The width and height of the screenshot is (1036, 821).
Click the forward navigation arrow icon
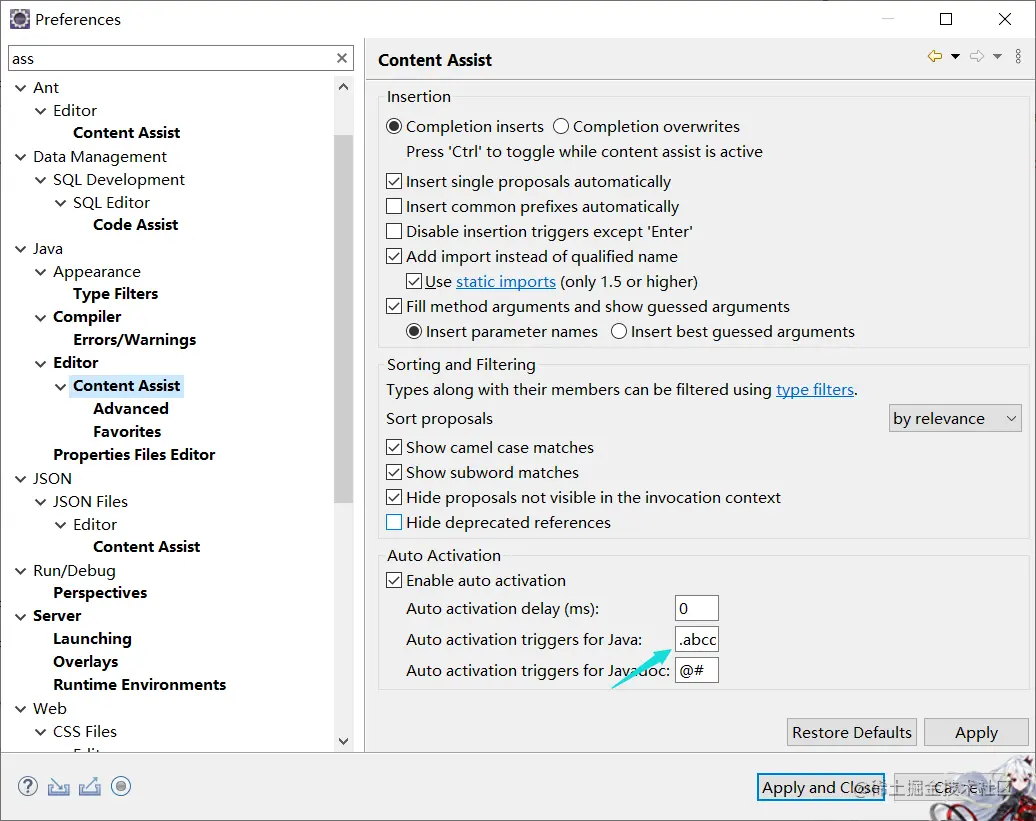(x=977, y=57)
